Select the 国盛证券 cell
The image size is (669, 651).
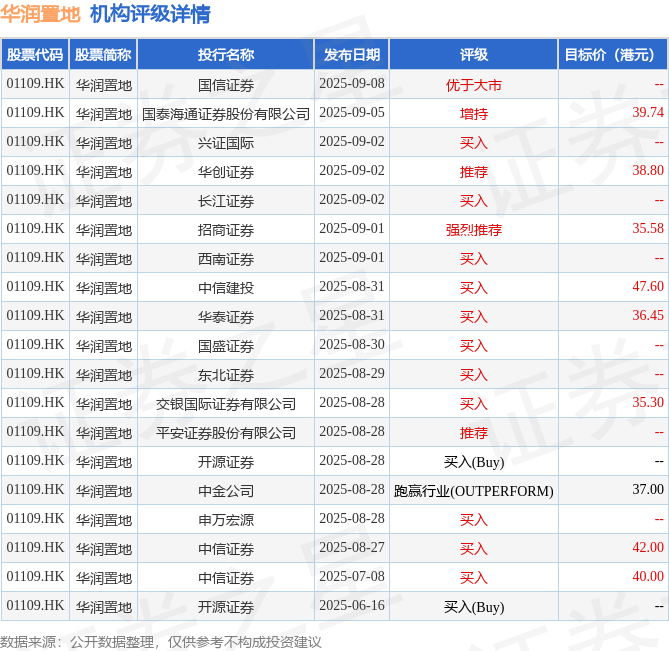pos(226,346)
